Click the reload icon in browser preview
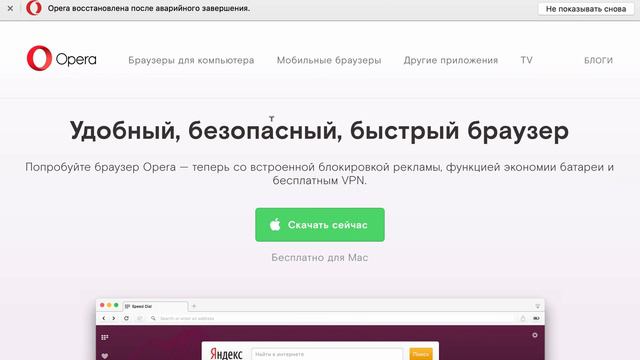Viewport: 640px width, 360px height. click(x=127, y=318)
